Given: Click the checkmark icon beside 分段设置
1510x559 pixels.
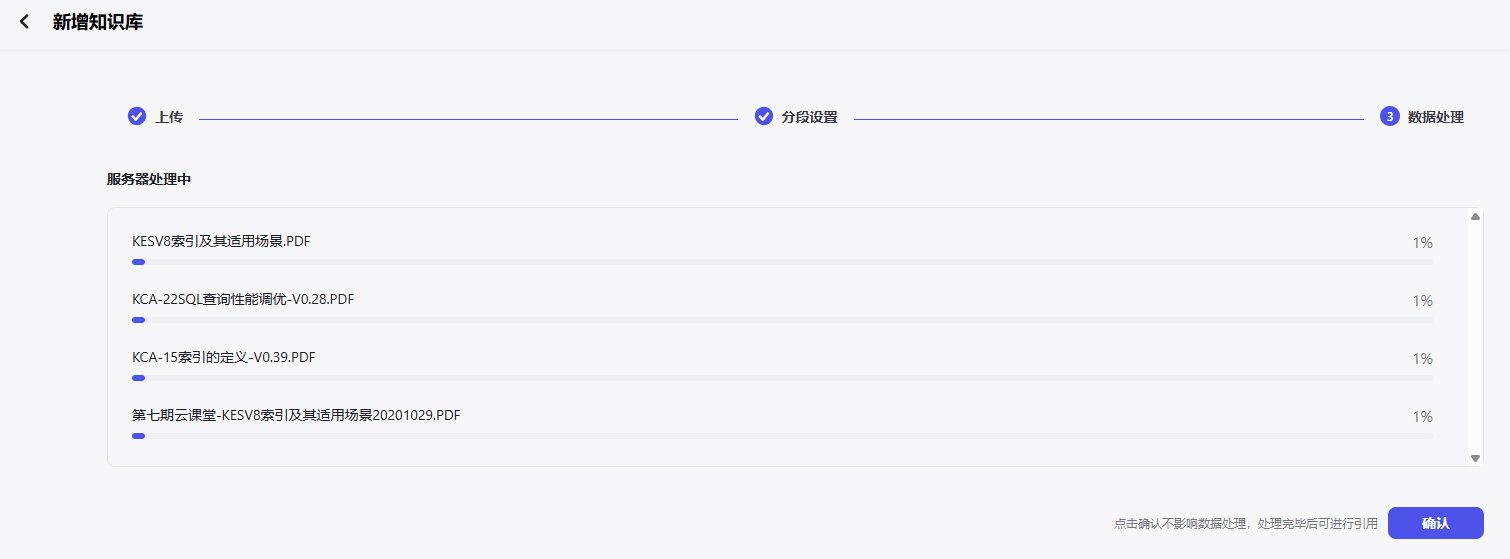Looking at the screenshot, I should pyautogui.click(x=764, y=116).
